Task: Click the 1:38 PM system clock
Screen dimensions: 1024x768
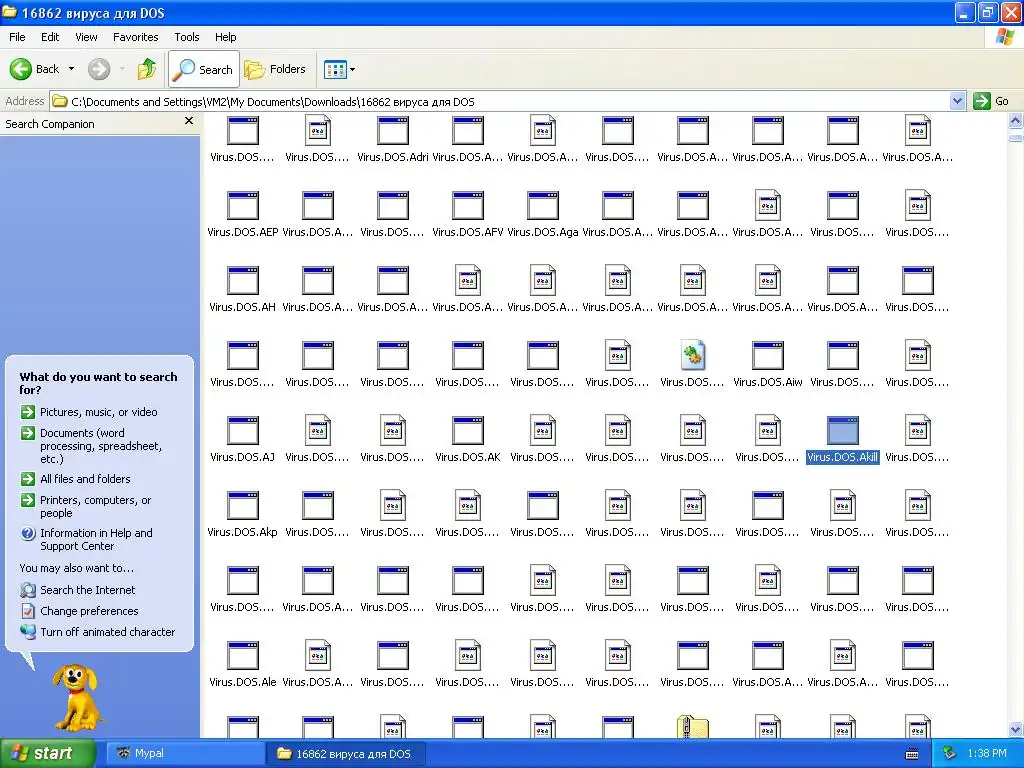Action: coord(987,754)
